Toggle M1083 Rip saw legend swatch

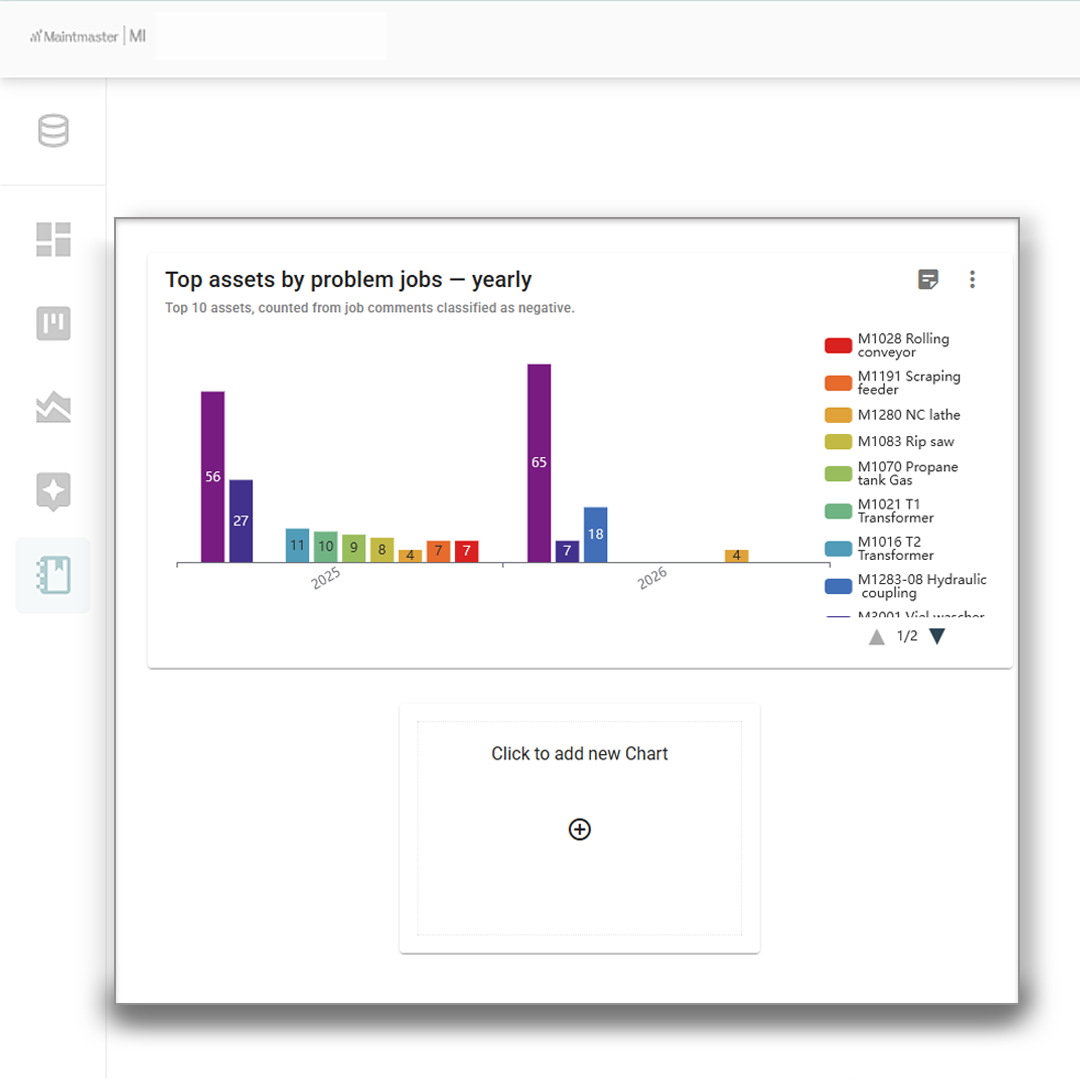(838, 442)
